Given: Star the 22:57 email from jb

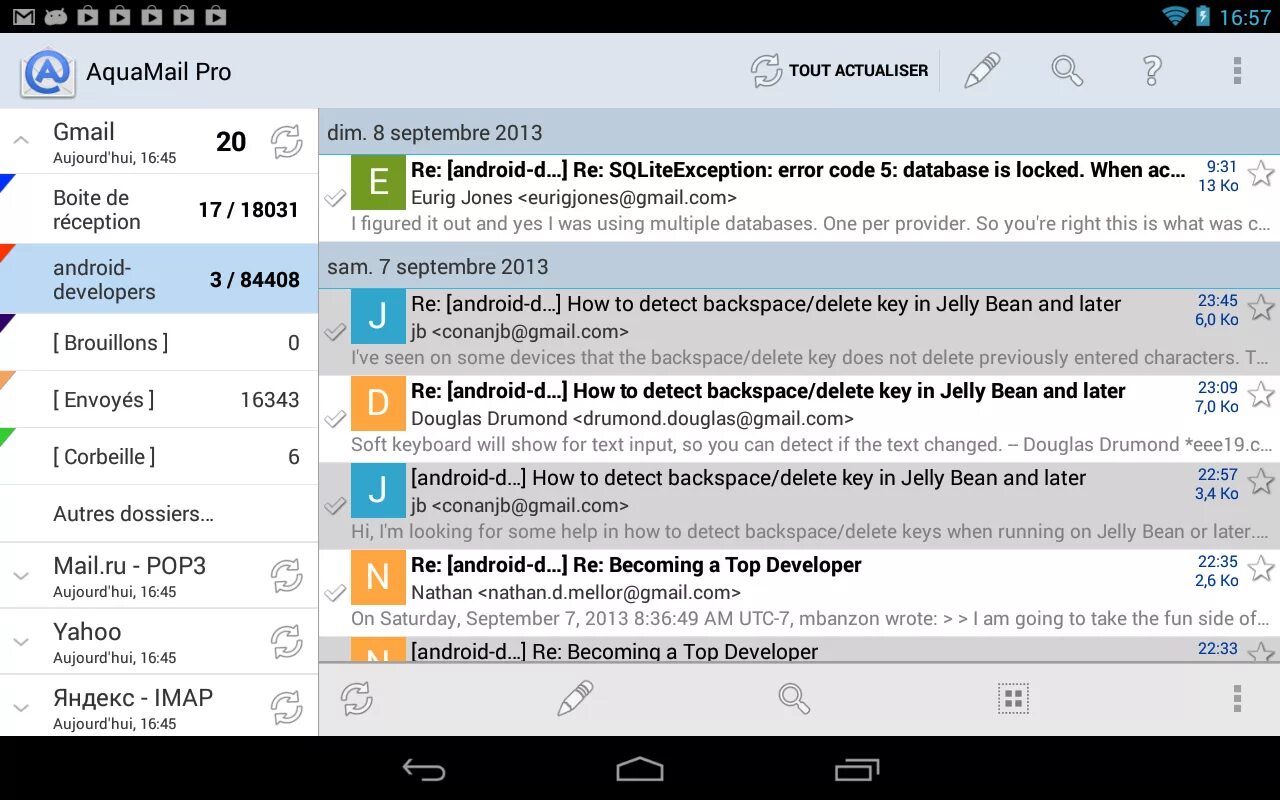Looking at the screenshot, I should (1262, 481).
